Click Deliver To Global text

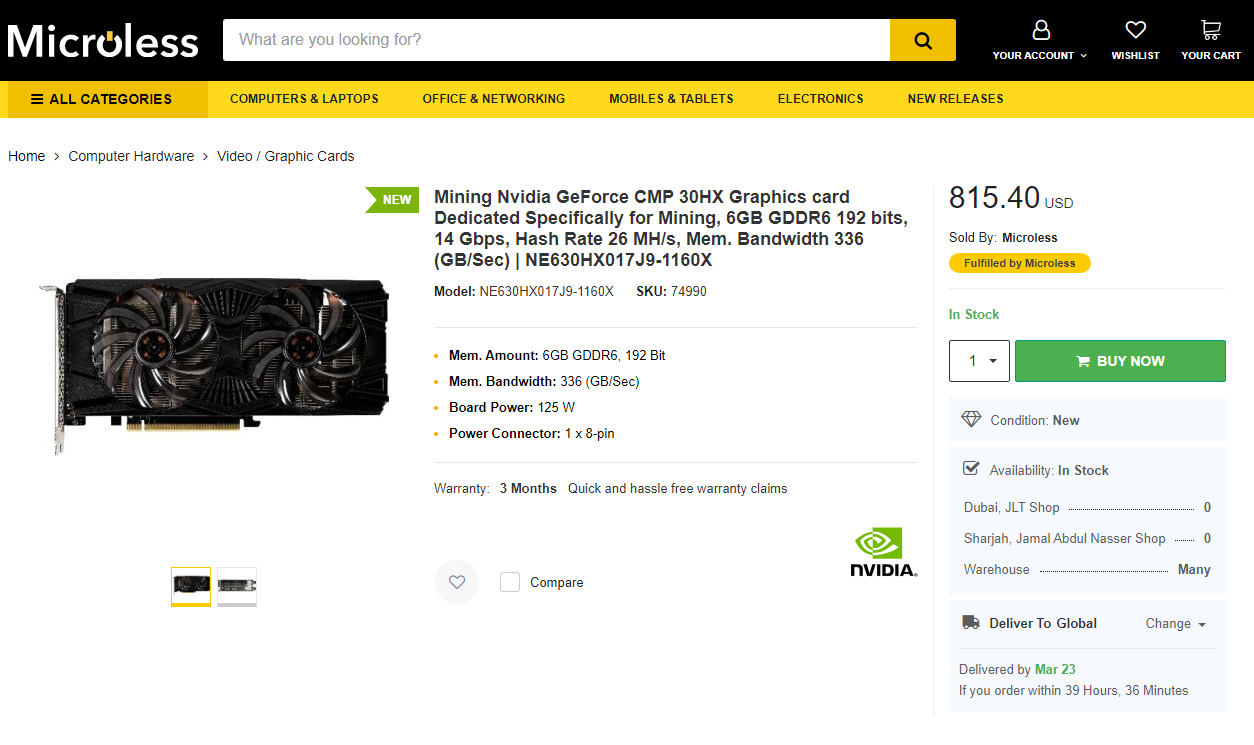pos(1043,623)
